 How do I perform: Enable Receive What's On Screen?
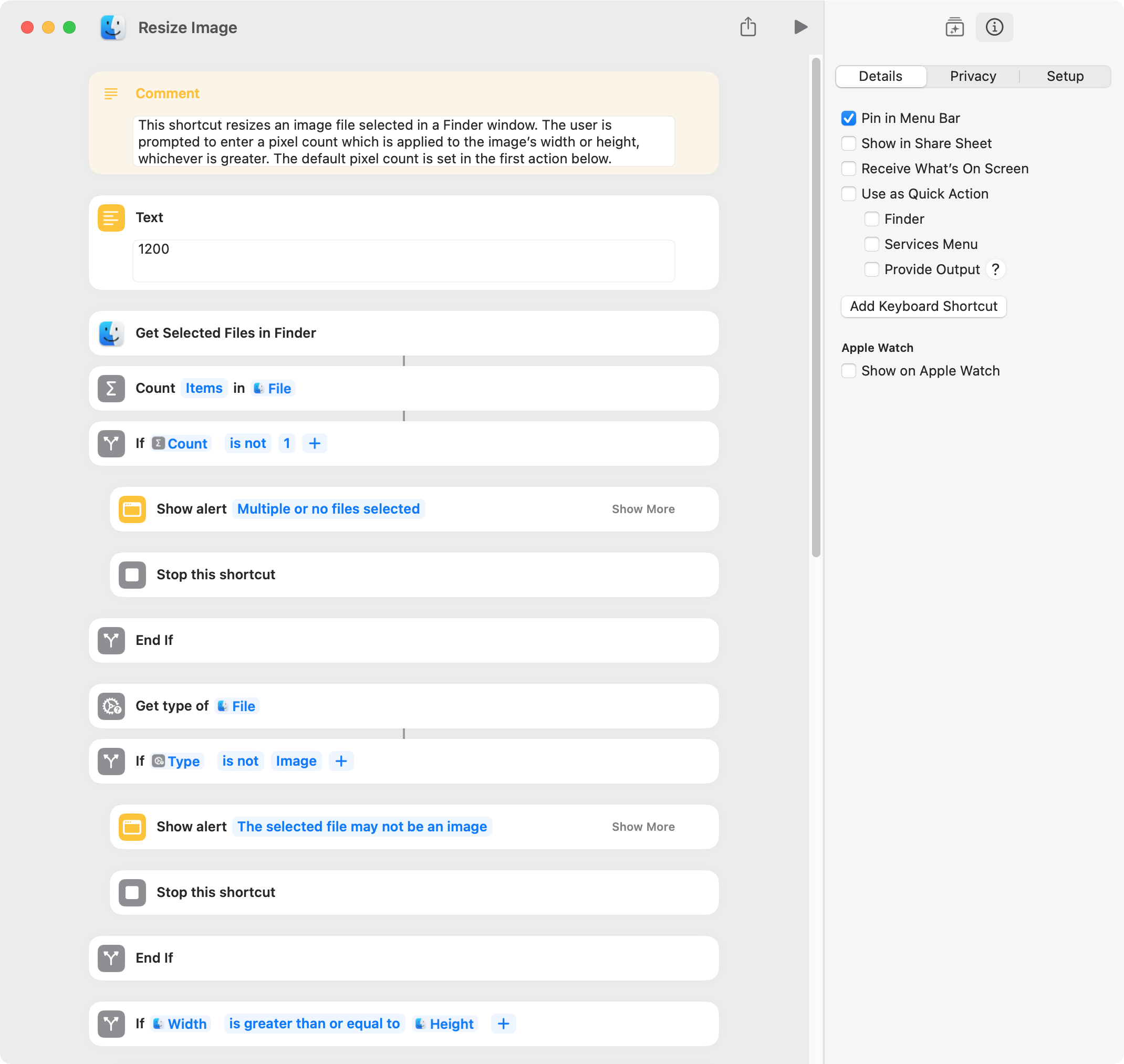[848, 169]
